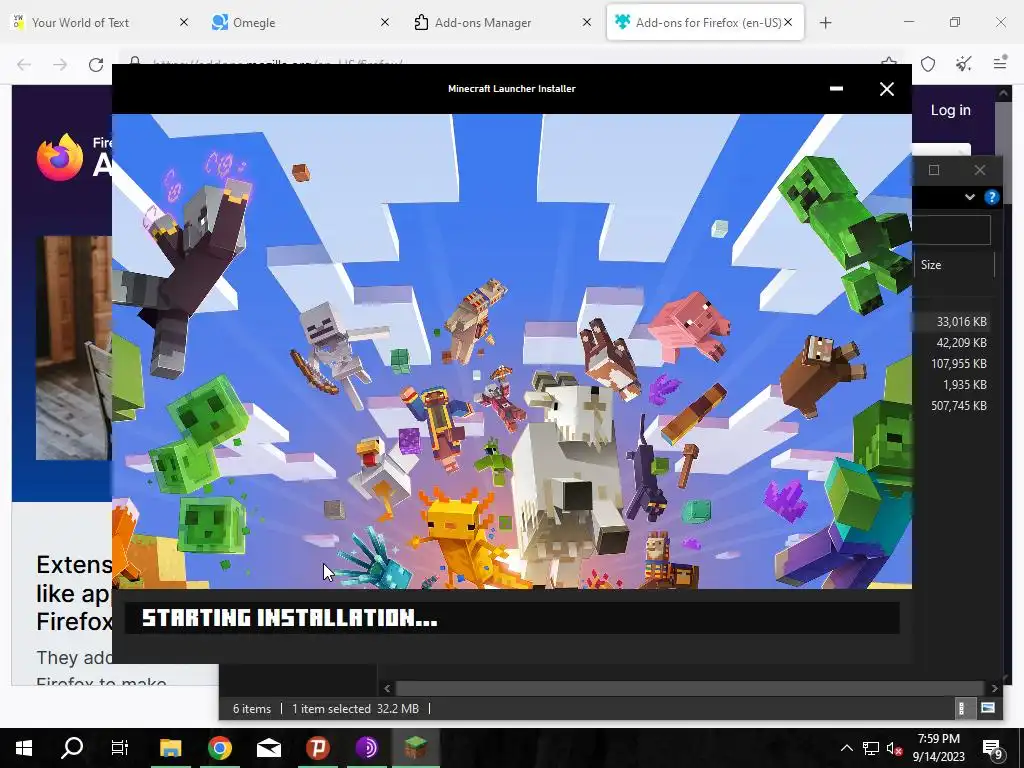Viewport: 1024px width, 768px height.
Task: Click the 1 item selected 32.2 MB text
Action: click(355, 709)
